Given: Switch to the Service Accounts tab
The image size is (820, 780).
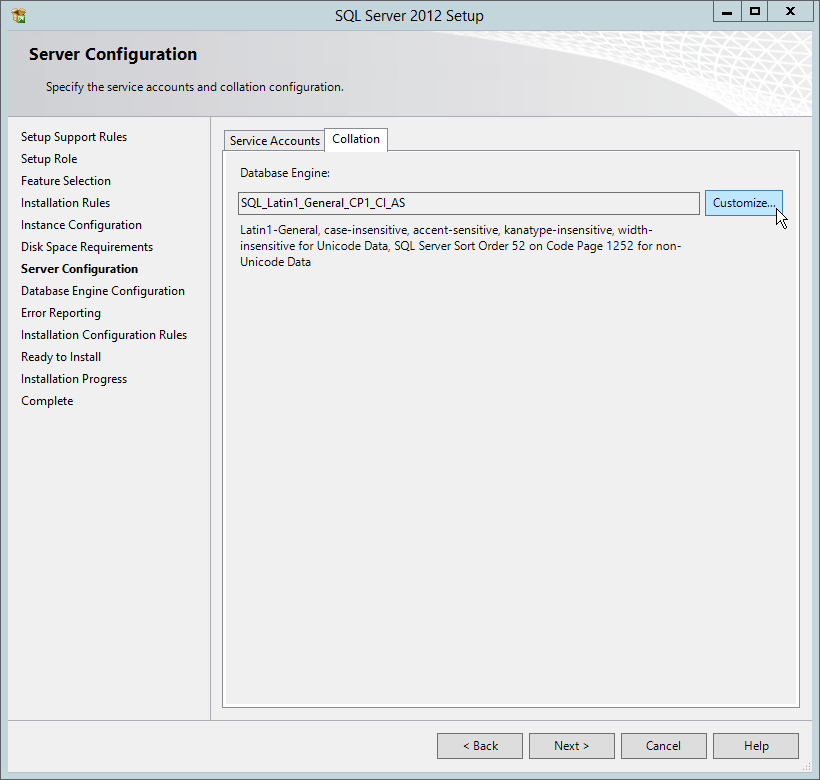Looking at the screenshot, I should point(274,140).
